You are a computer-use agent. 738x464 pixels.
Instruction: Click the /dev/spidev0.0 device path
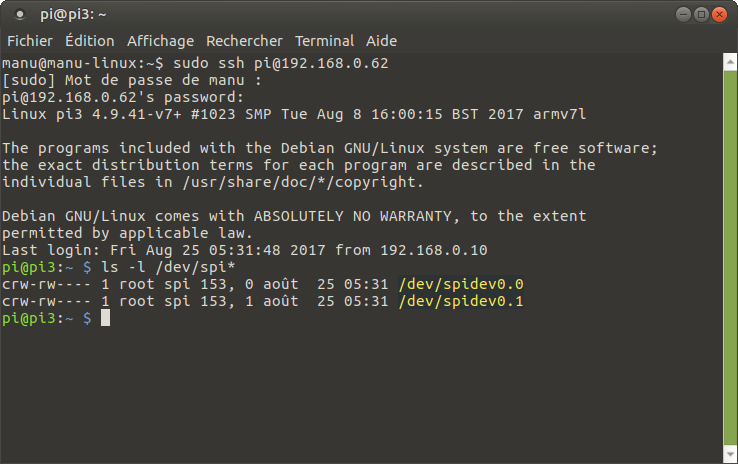click(x=460, y=284)
